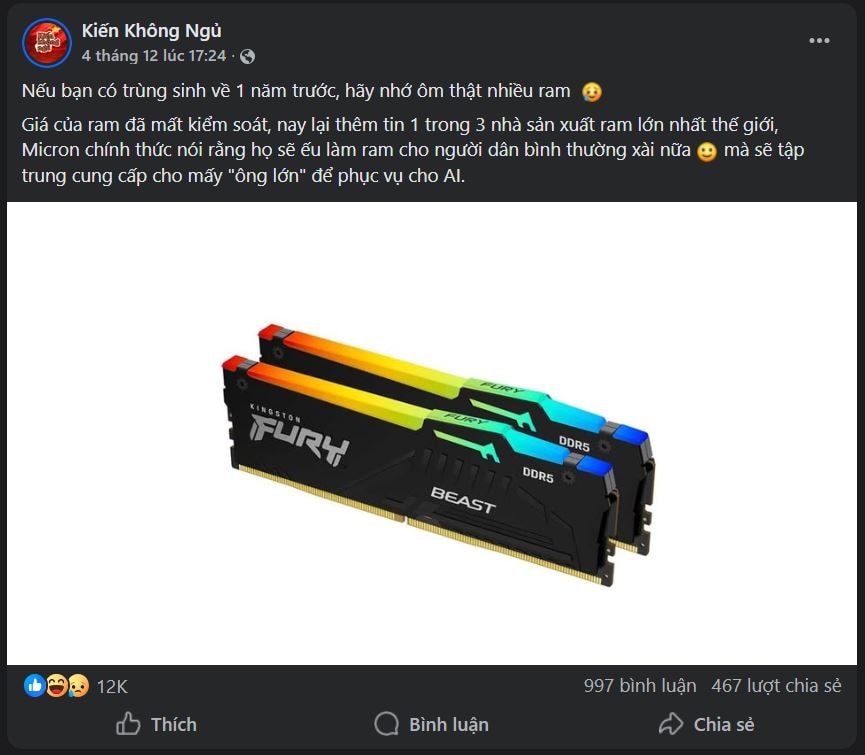Click the blue Like reaction icon

click(34, 686)
